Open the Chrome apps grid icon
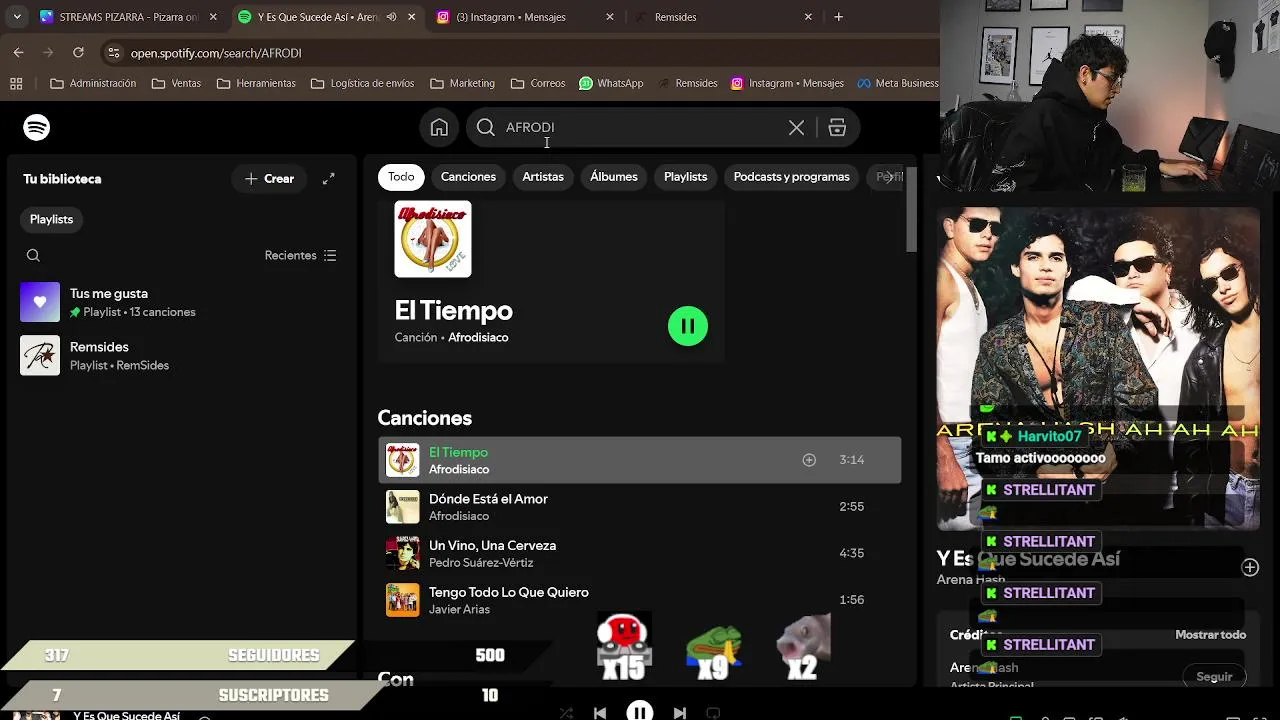 pos(16,83)
